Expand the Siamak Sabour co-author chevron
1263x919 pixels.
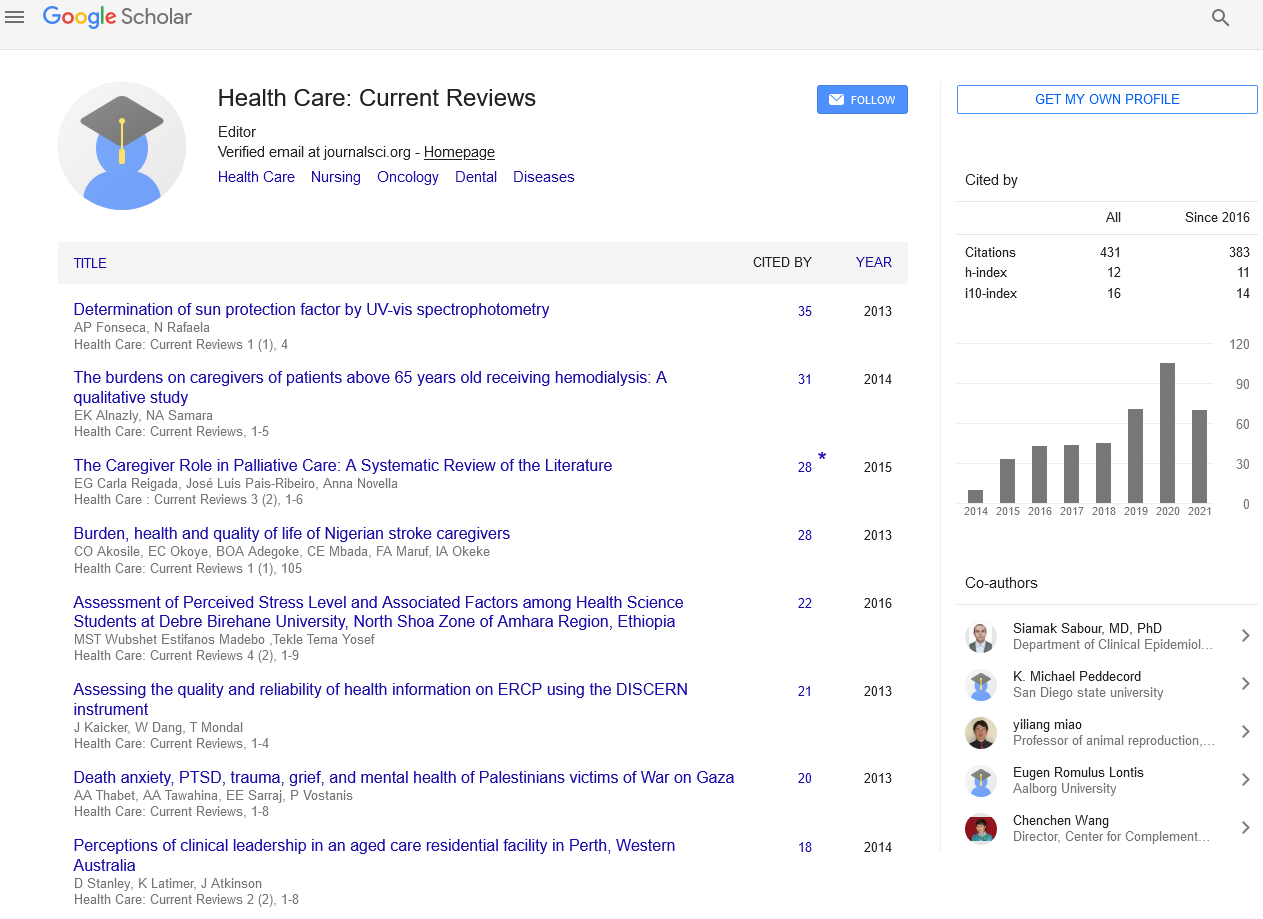(x=1245, y=636)
